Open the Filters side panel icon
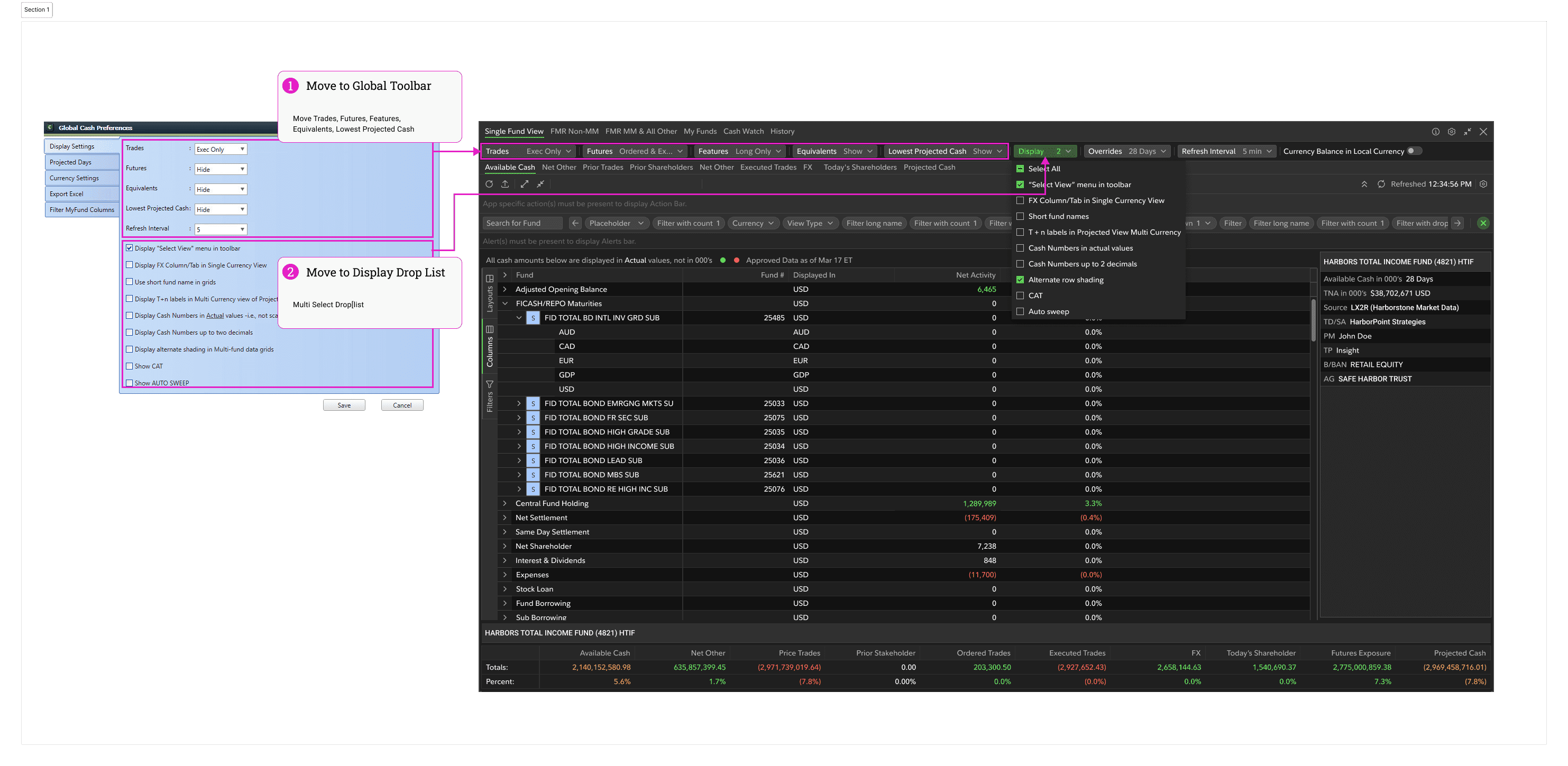The width and height of the screenshot is (1568, 766). (x=489, y=384)
